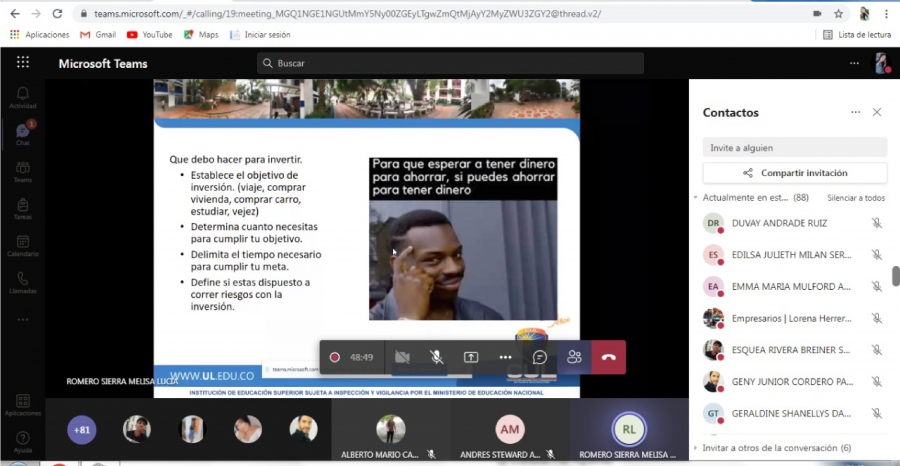The width and height of the screenshot is (900, 466).
Task: Toggle mic icon for GERALDINE SHANELLYS
Action: point(876,413)
